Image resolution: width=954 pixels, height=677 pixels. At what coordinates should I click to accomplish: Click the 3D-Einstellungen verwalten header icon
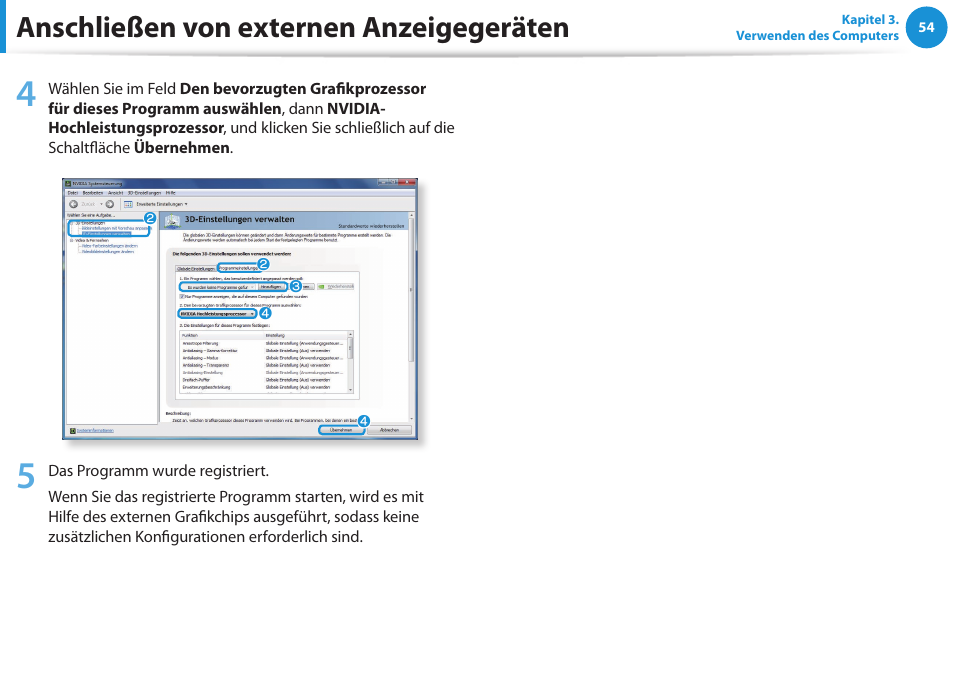click(173, 221)
